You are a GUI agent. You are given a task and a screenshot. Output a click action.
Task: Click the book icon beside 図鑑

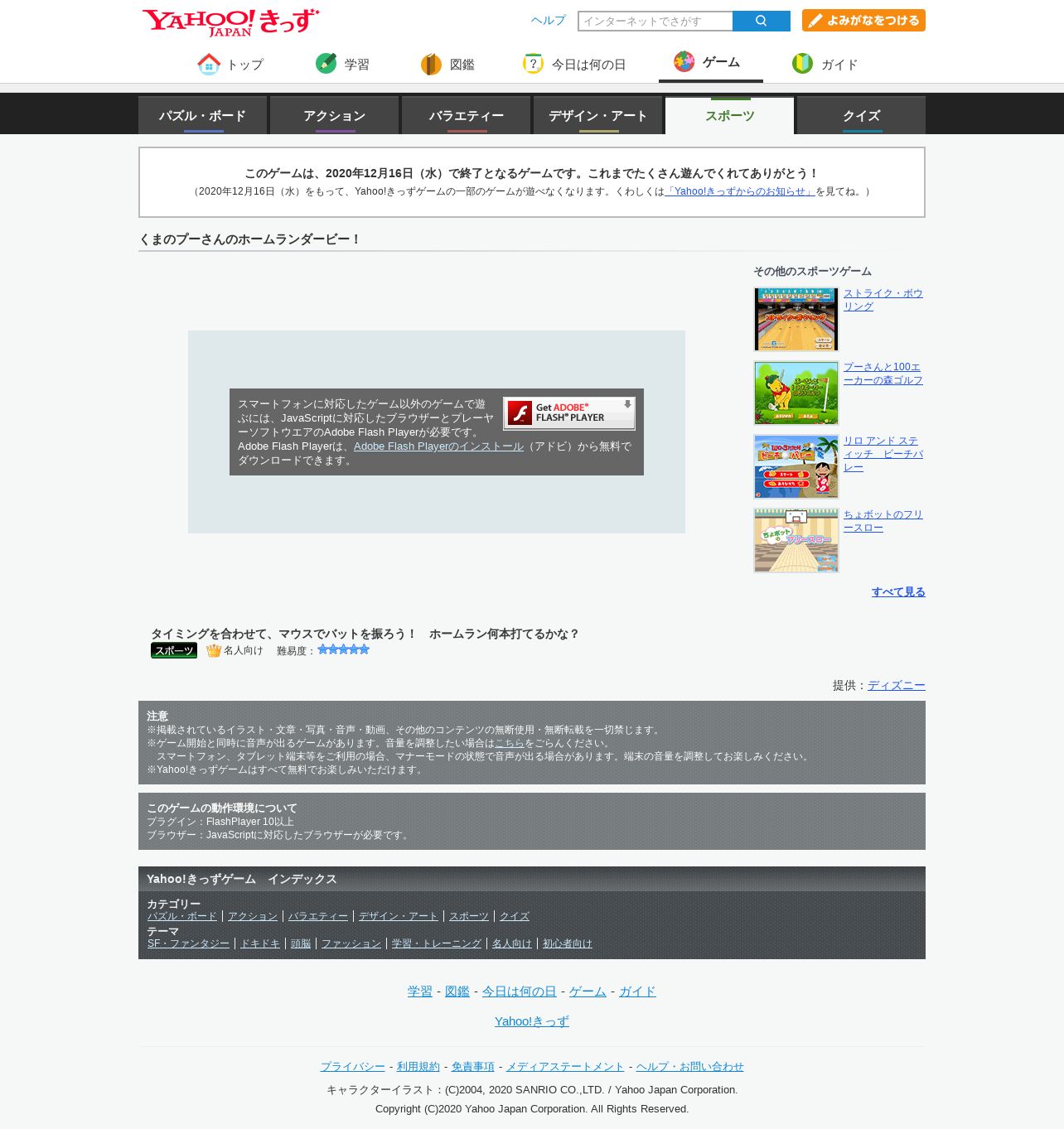[431, 64]
